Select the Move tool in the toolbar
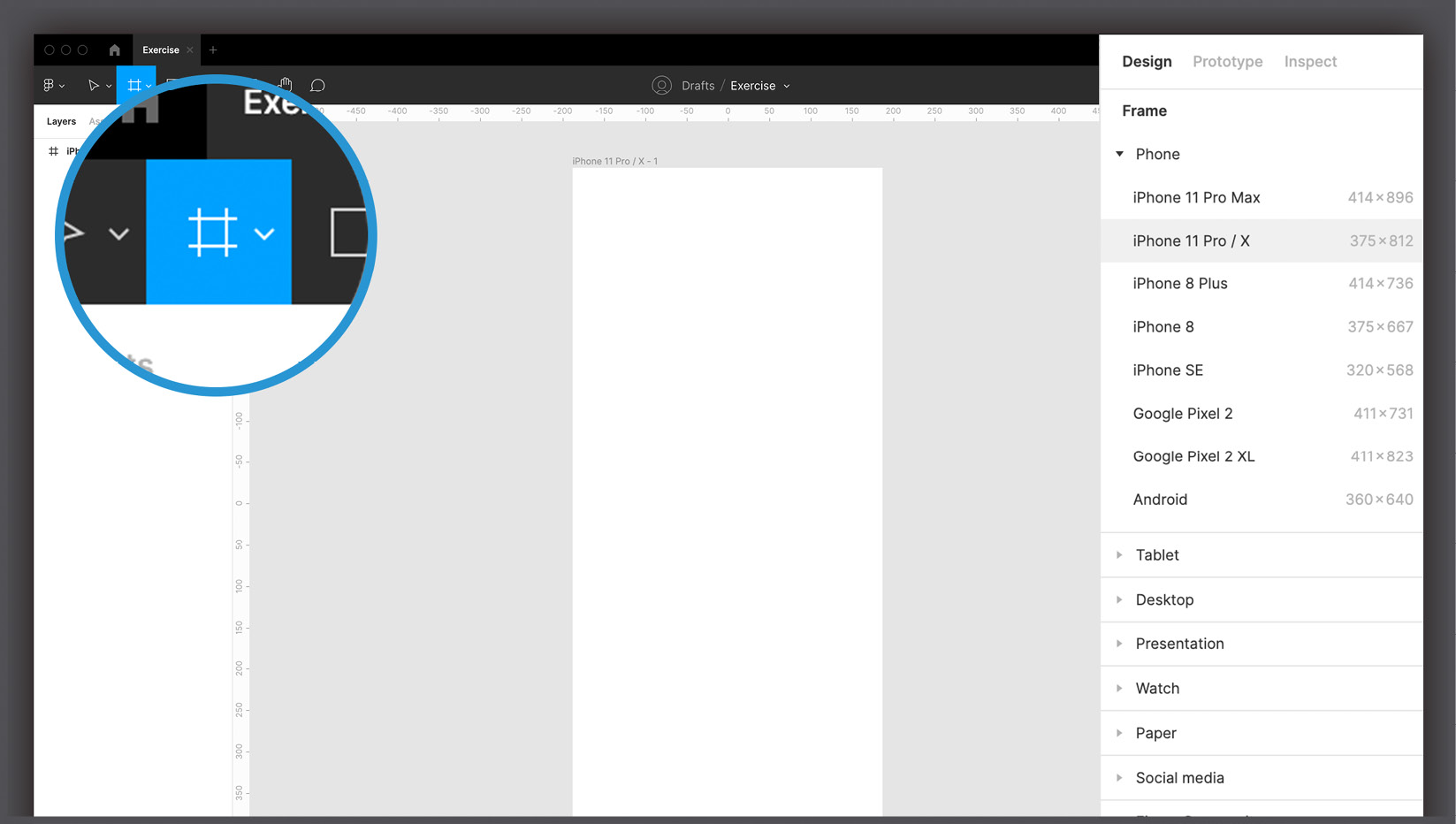Screen dimensions: 1456x824 coord(95,85)
